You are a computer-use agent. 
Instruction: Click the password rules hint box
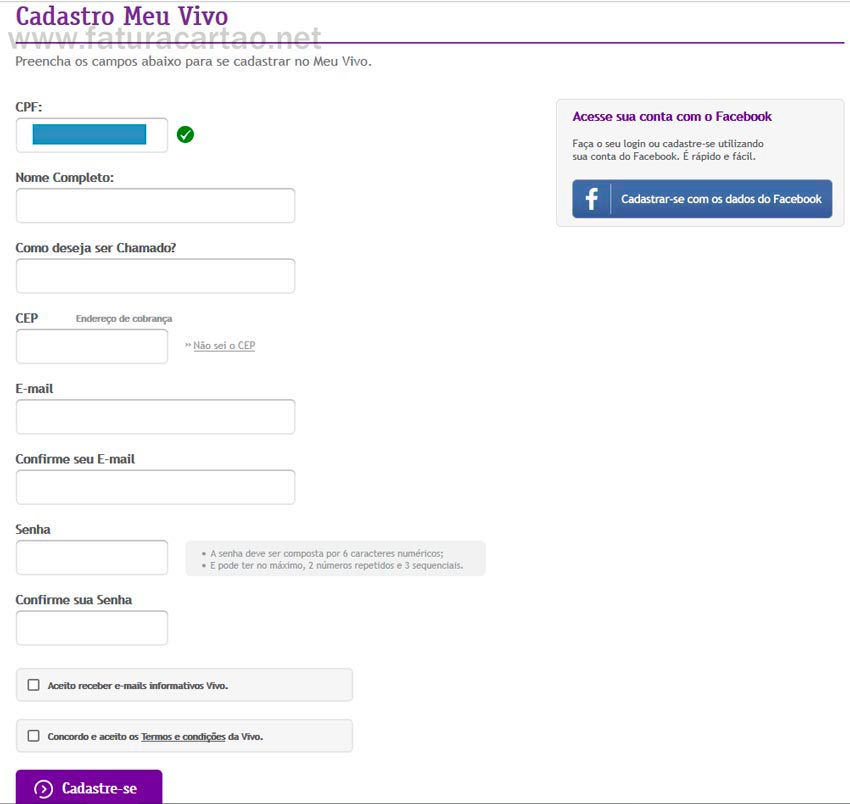335,559
